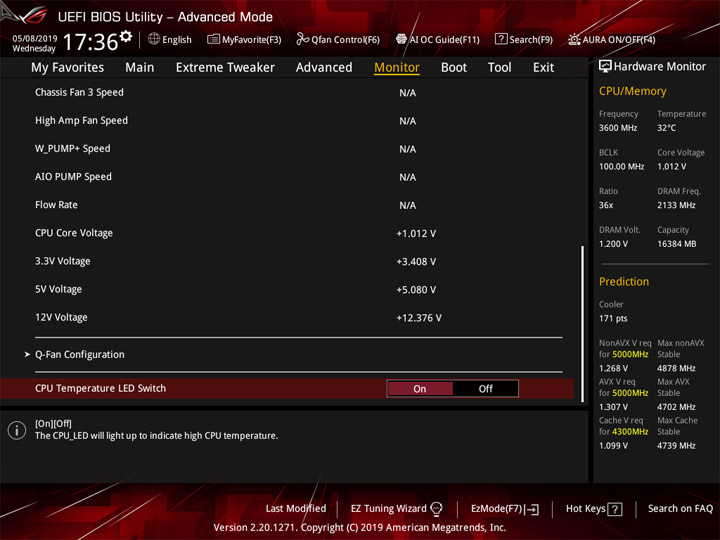The width and height of the screenshot is (720, 540).
Task: Click the 32°C temperature value
Action: tap(666, 128)
